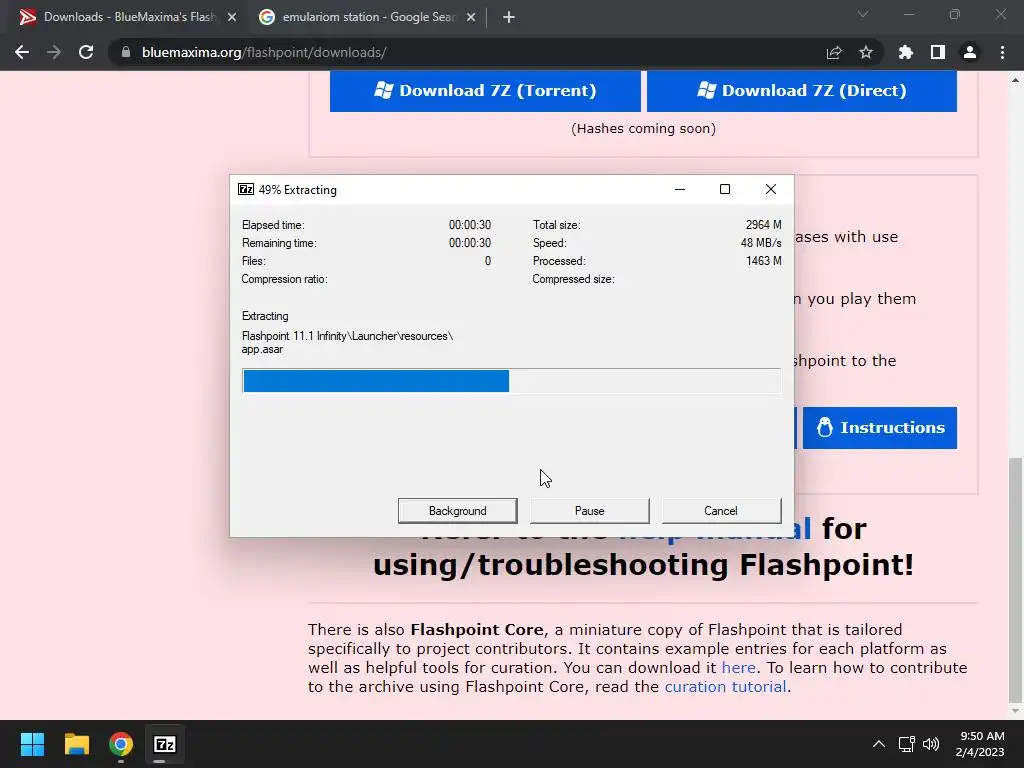Open Chrome three-dot menu
The image size is (1024, 768).
pyautogui.click(x=1002, y=52)
